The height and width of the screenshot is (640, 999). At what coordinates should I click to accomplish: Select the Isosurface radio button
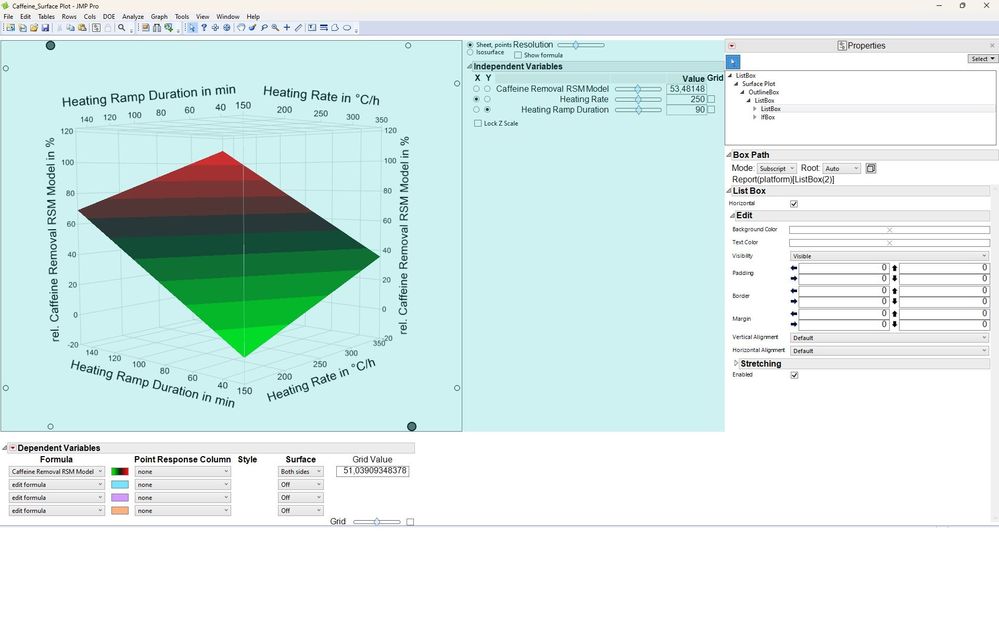pyautogui.click(x=471, y=53)
